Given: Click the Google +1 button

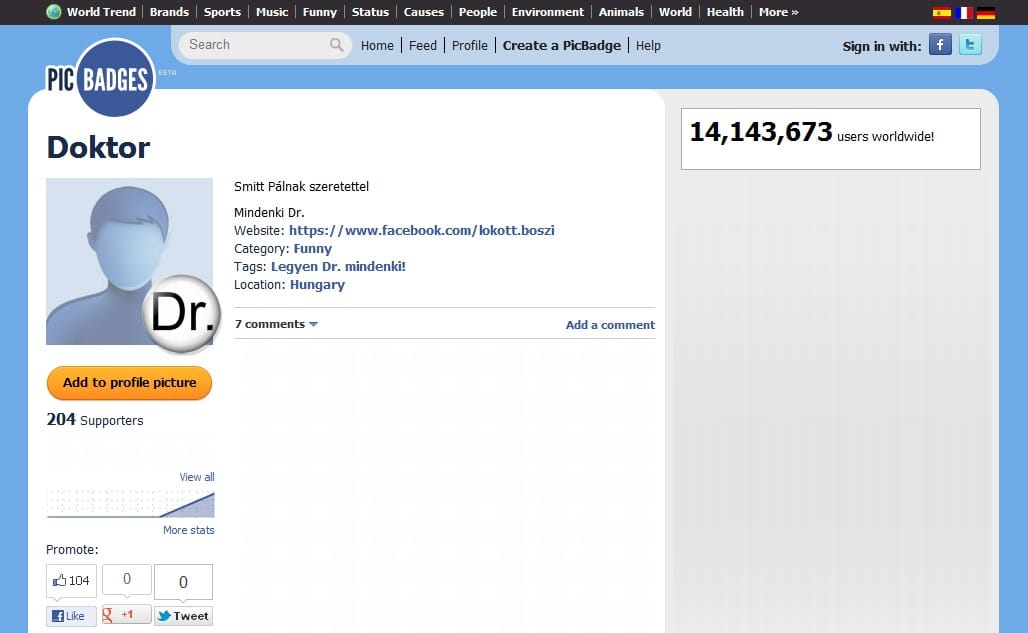Looking at the screenshot, I should point(126,615).
